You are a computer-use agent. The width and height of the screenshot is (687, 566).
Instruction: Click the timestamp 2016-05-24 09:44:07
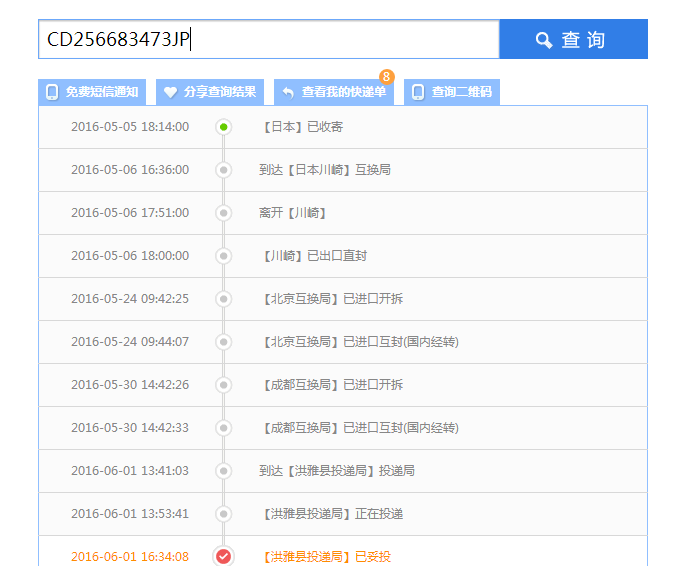(130, 342)
